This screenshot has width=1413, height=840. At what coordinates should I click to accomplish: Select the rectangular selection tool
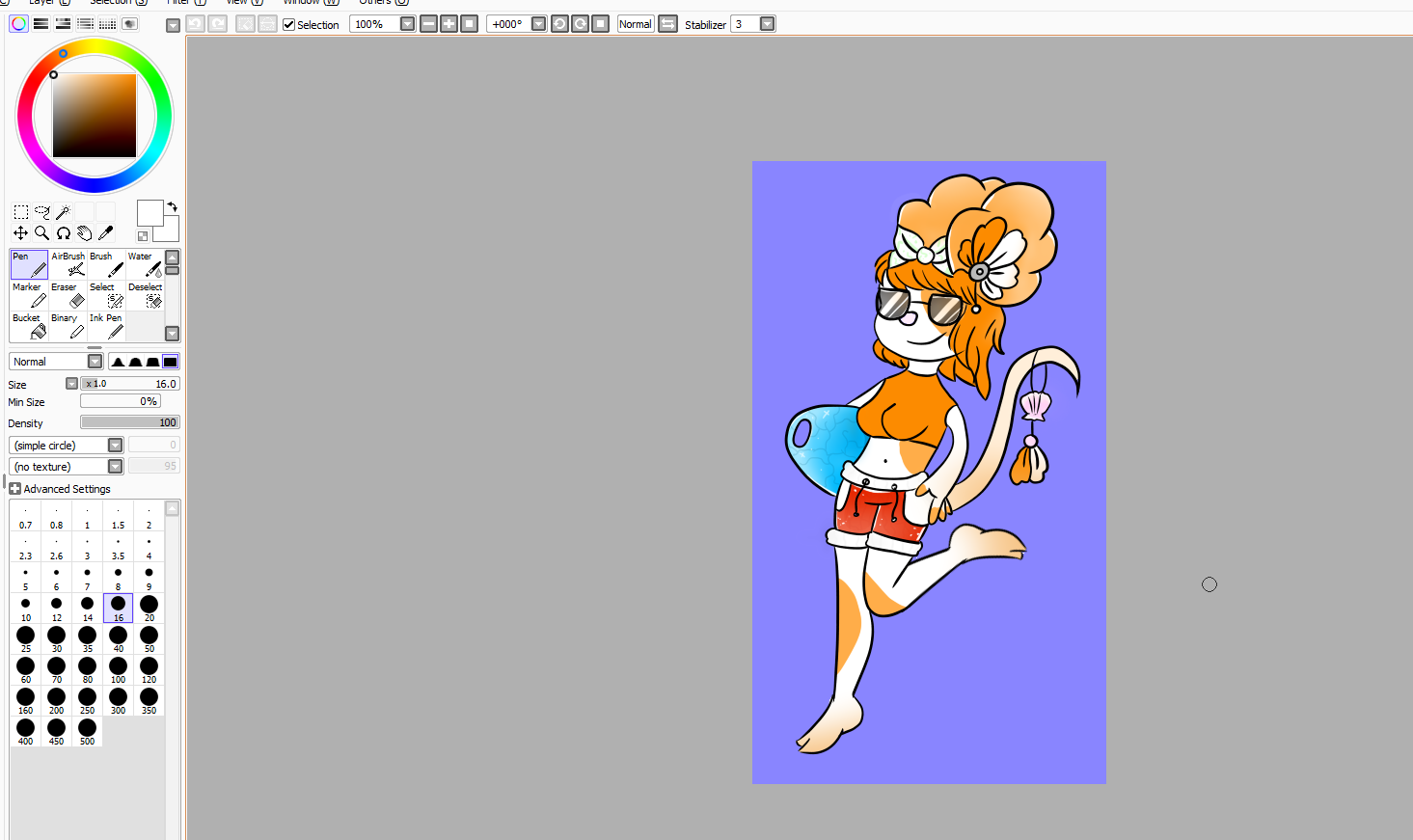pyautogui.click(x=20, y=212)
